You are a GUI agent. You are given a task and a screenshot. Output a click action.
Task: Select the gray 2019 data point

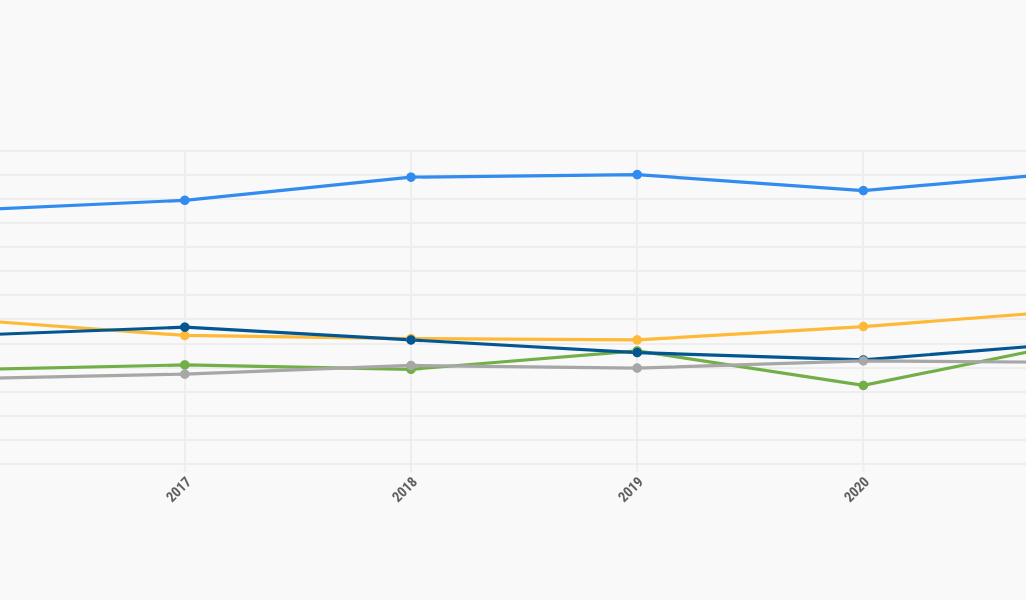point(637,368)
